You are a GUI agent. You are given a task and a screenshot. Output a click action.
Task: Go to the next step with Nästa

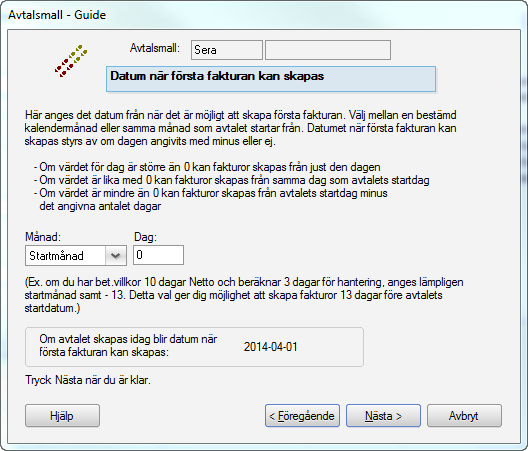[383, 416]
